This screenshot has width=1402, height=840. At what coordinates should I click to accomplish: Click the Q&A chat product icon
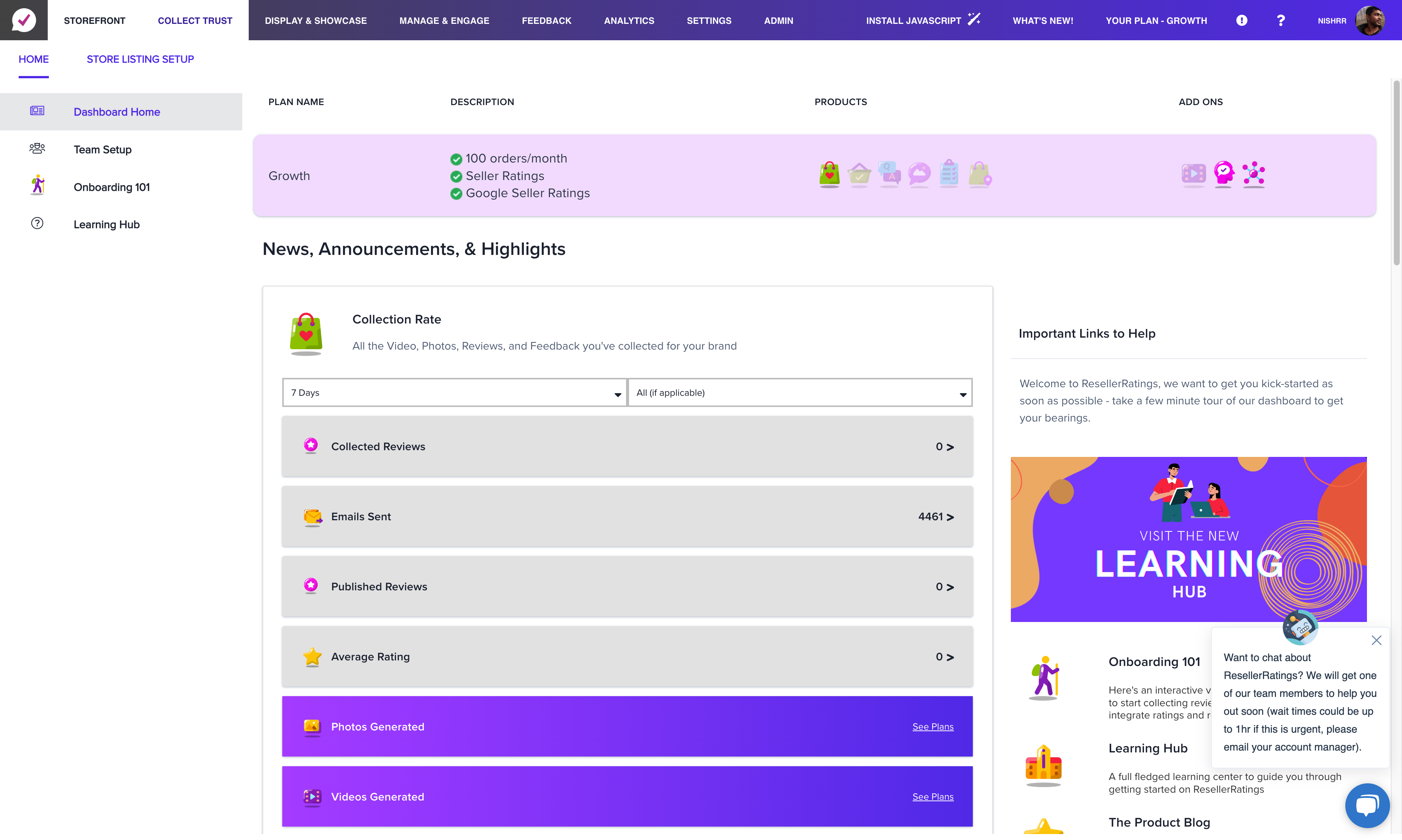point(890,174)
